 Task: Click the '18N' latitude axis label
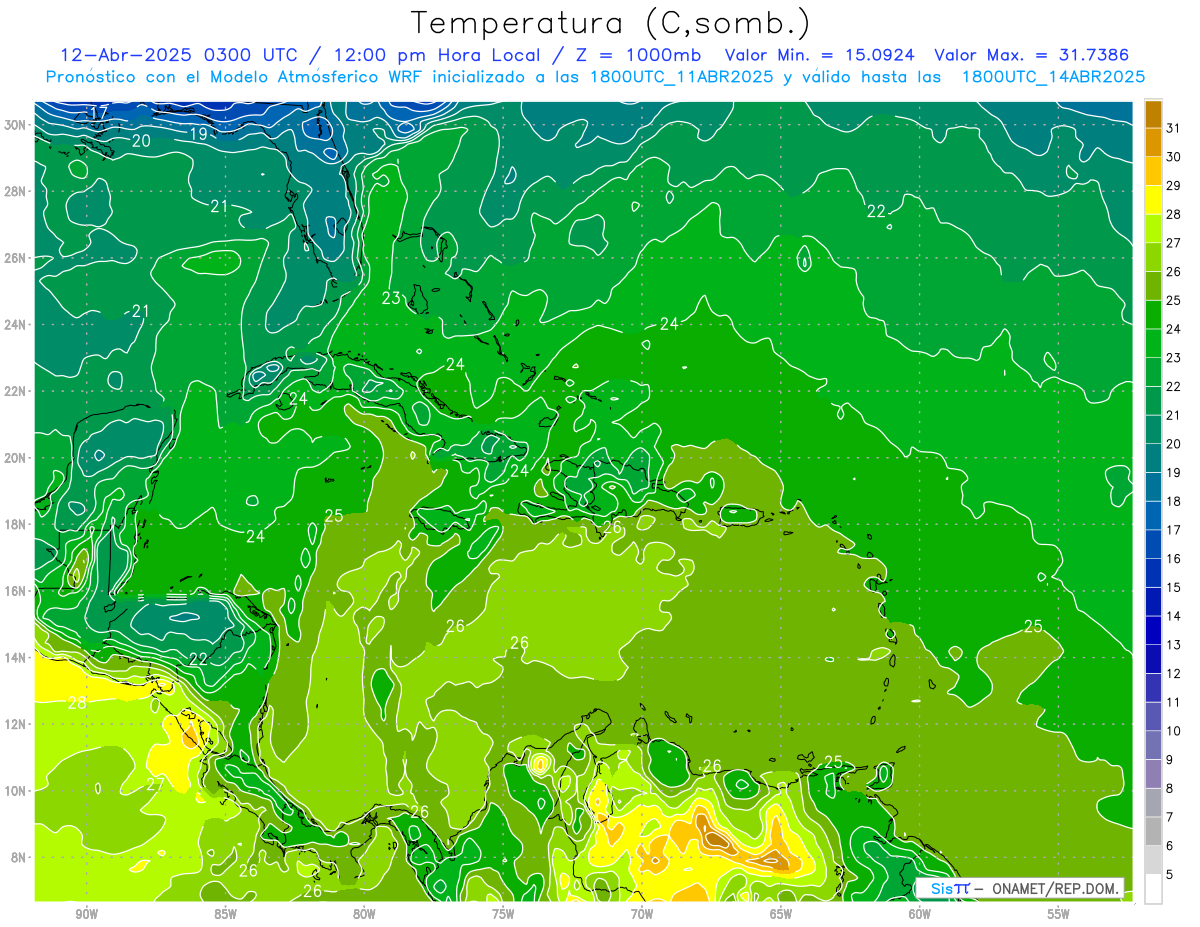(16, 524)
